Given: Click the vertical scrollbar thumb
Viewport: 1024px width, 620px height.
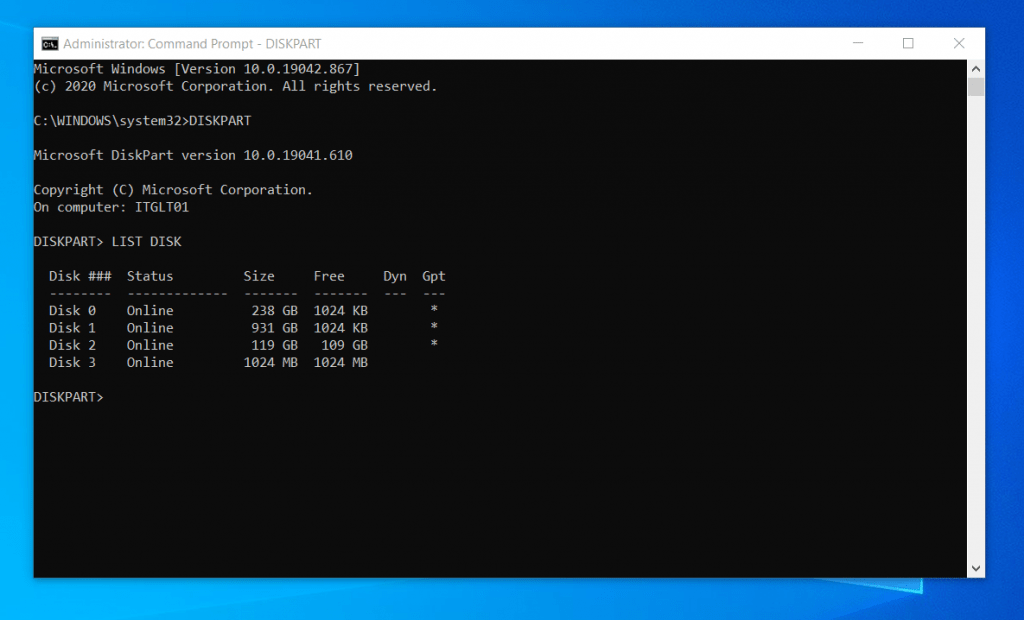Looking at the screenshot, I should pos(976,87).
